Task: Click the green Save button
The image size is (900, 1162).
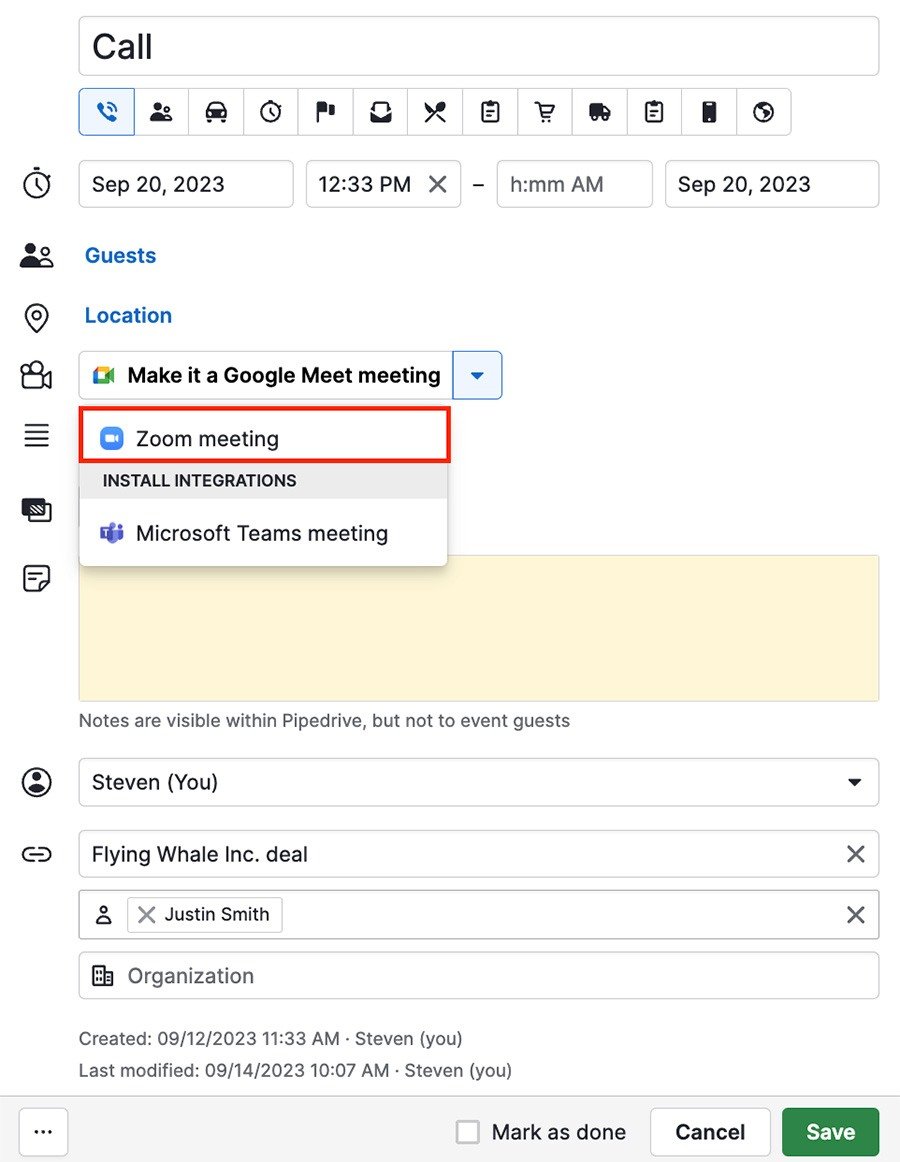Action: point(830,1131)
